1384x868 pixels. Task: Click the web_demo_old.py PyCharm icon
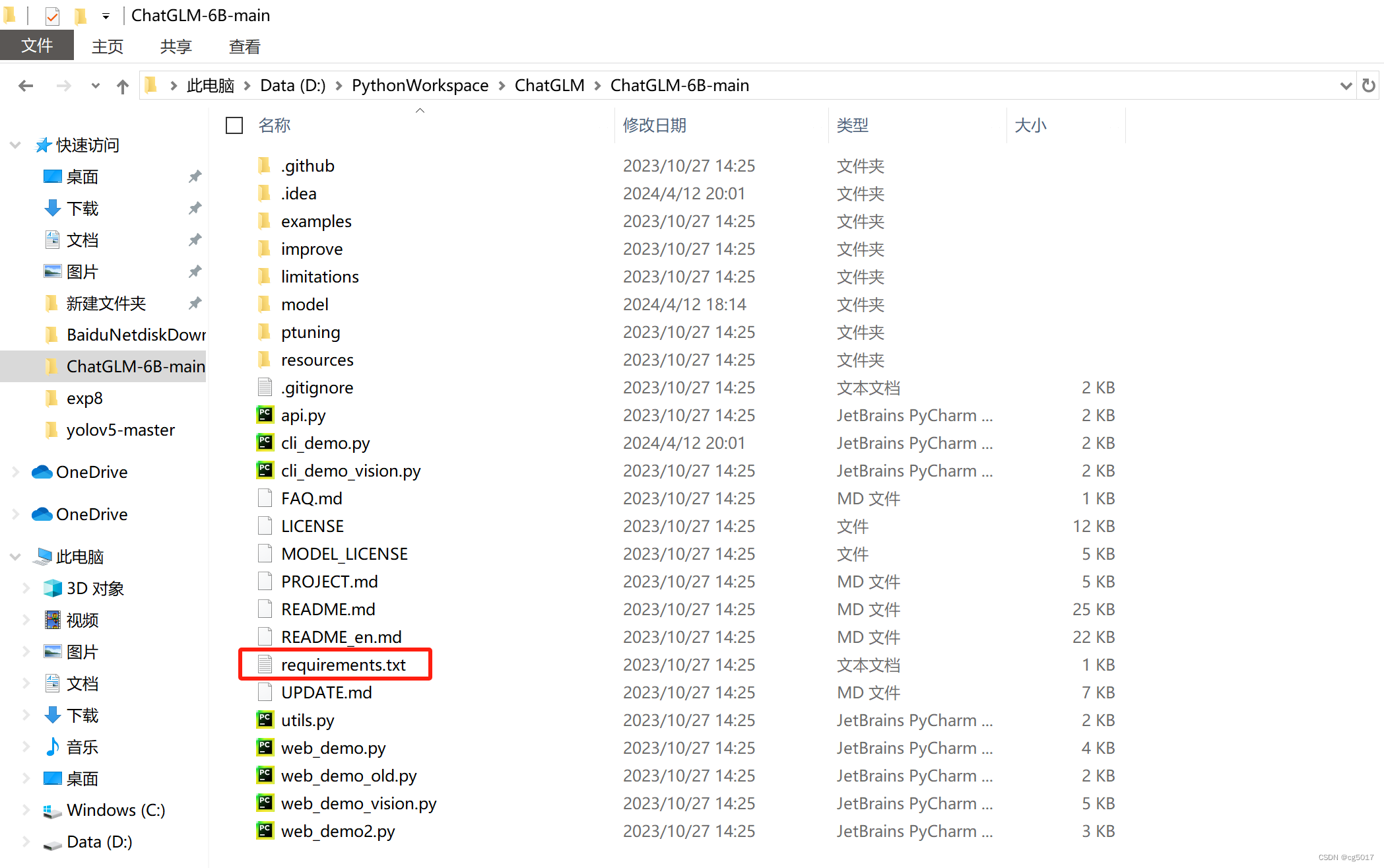(x=265, y=775)
